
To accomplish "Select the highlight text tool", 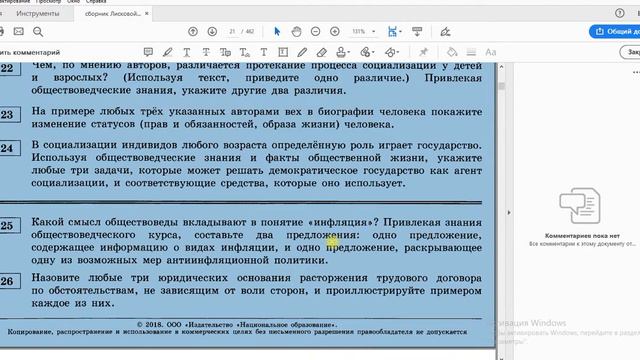I will click(x=167, y=52).
